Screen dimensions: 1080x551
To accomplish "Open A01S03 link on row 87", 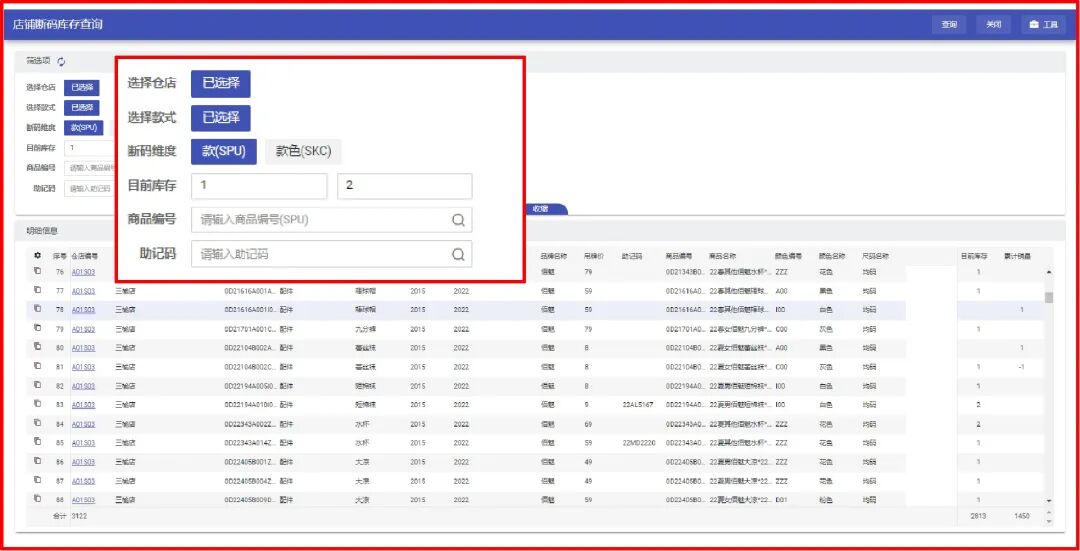I will [x=83, y=480].
